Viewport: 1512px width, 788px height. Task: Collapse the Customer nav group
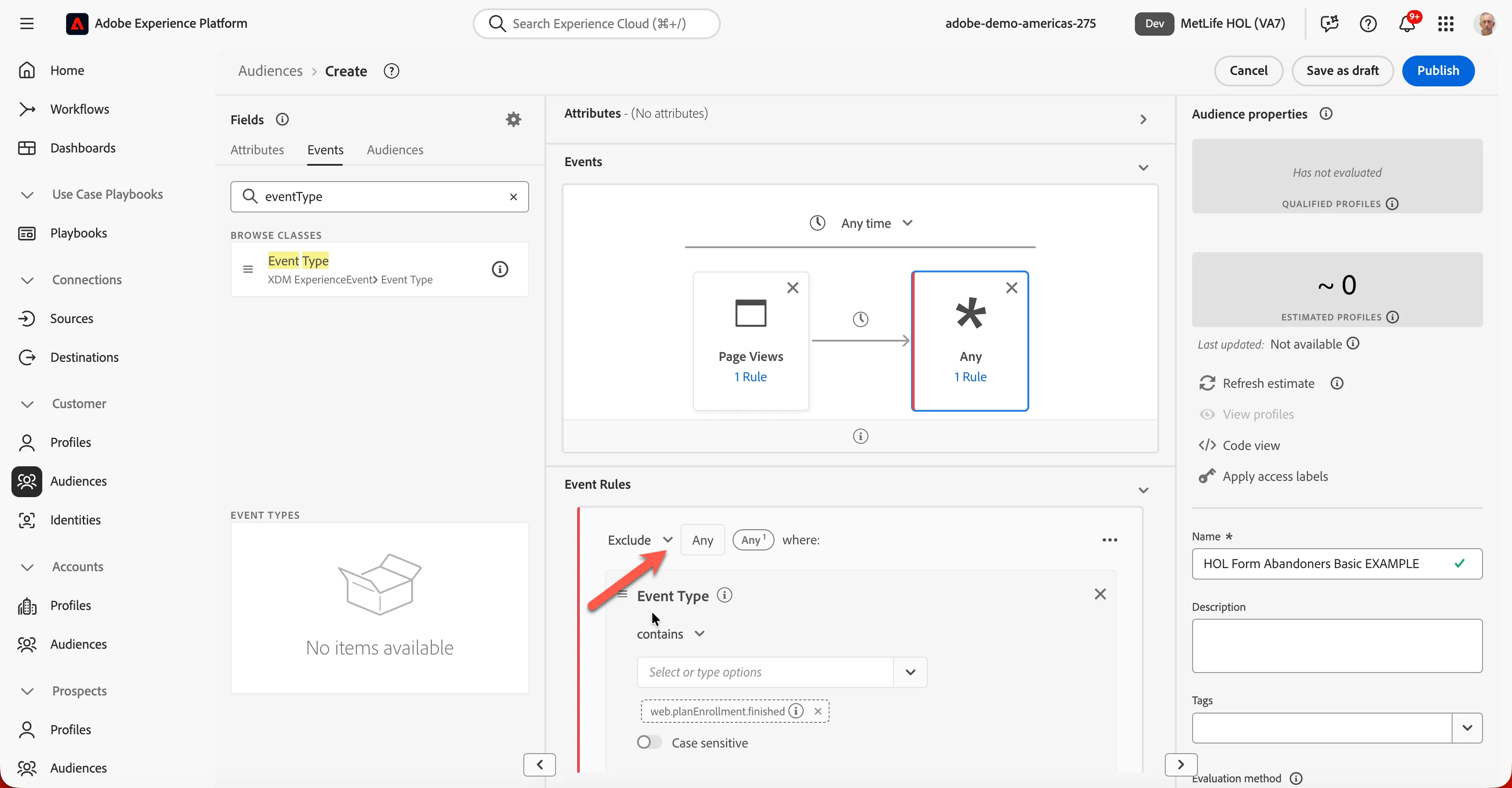click(27, 404)
